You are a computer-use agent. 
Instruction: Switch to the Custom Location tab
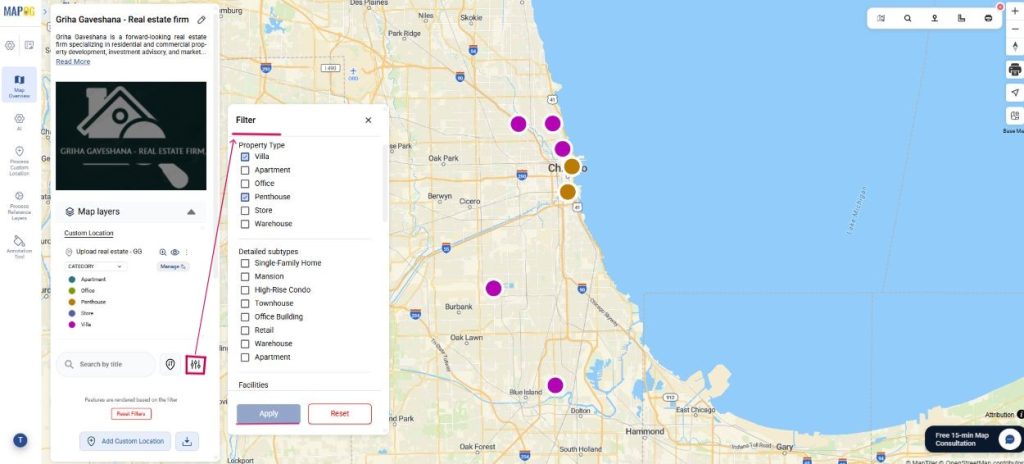[x=89, y=233]
